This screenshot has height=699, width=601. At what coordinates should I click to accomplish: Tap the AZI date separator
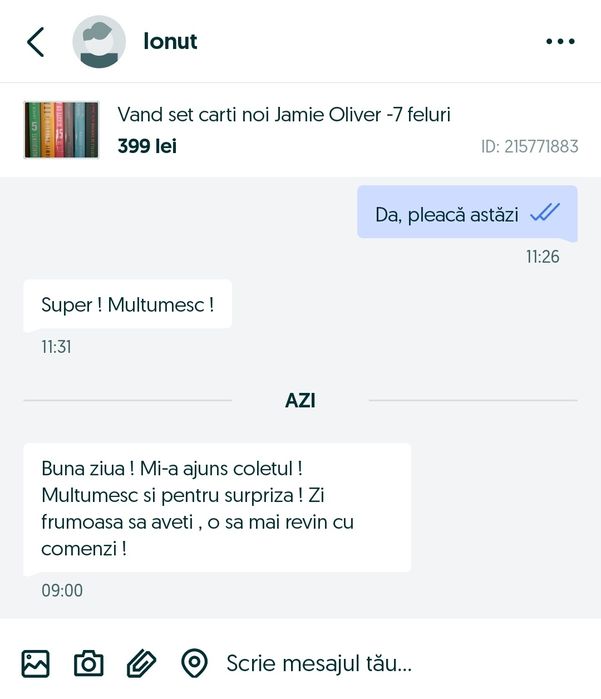click(300, 400)
